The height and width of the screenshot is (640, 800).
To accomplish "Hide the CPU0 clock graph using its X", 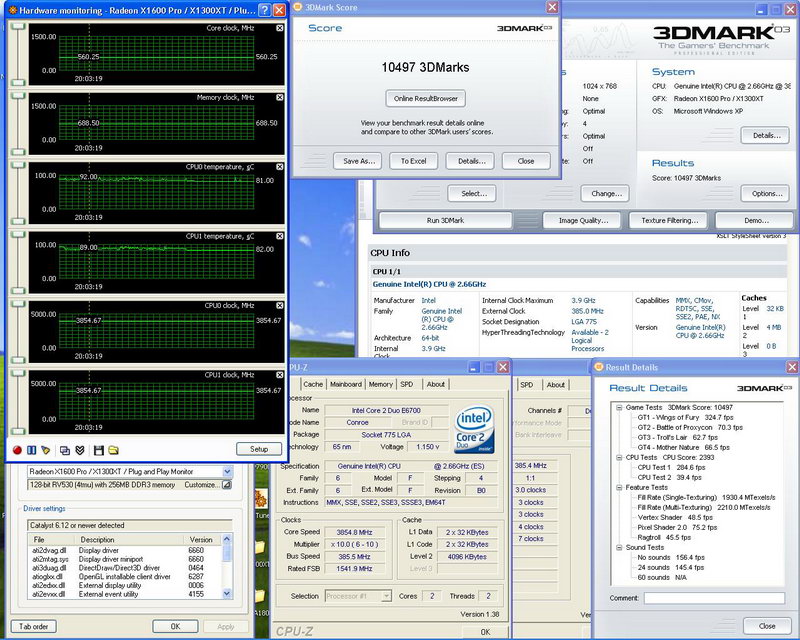I will 280,306.
